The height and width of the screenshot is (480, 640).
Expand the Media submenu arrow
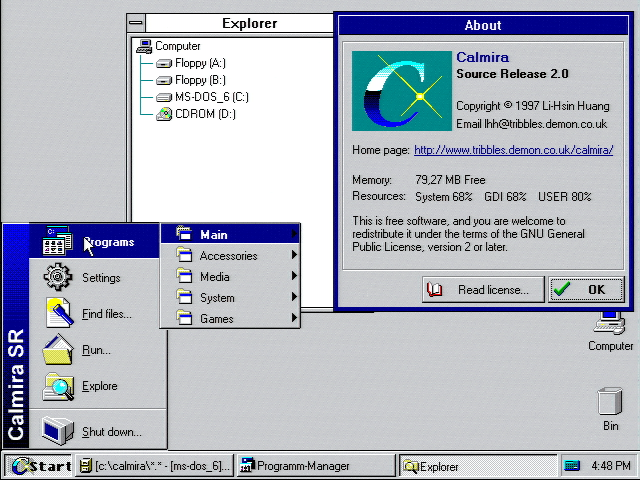tap(294, 277)
